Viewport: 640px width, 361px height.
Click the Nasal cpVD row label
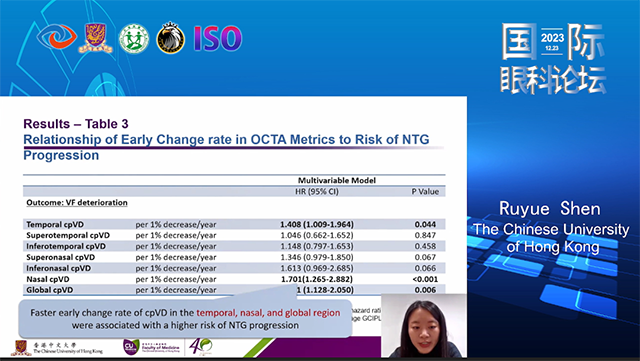coord(48,279)
